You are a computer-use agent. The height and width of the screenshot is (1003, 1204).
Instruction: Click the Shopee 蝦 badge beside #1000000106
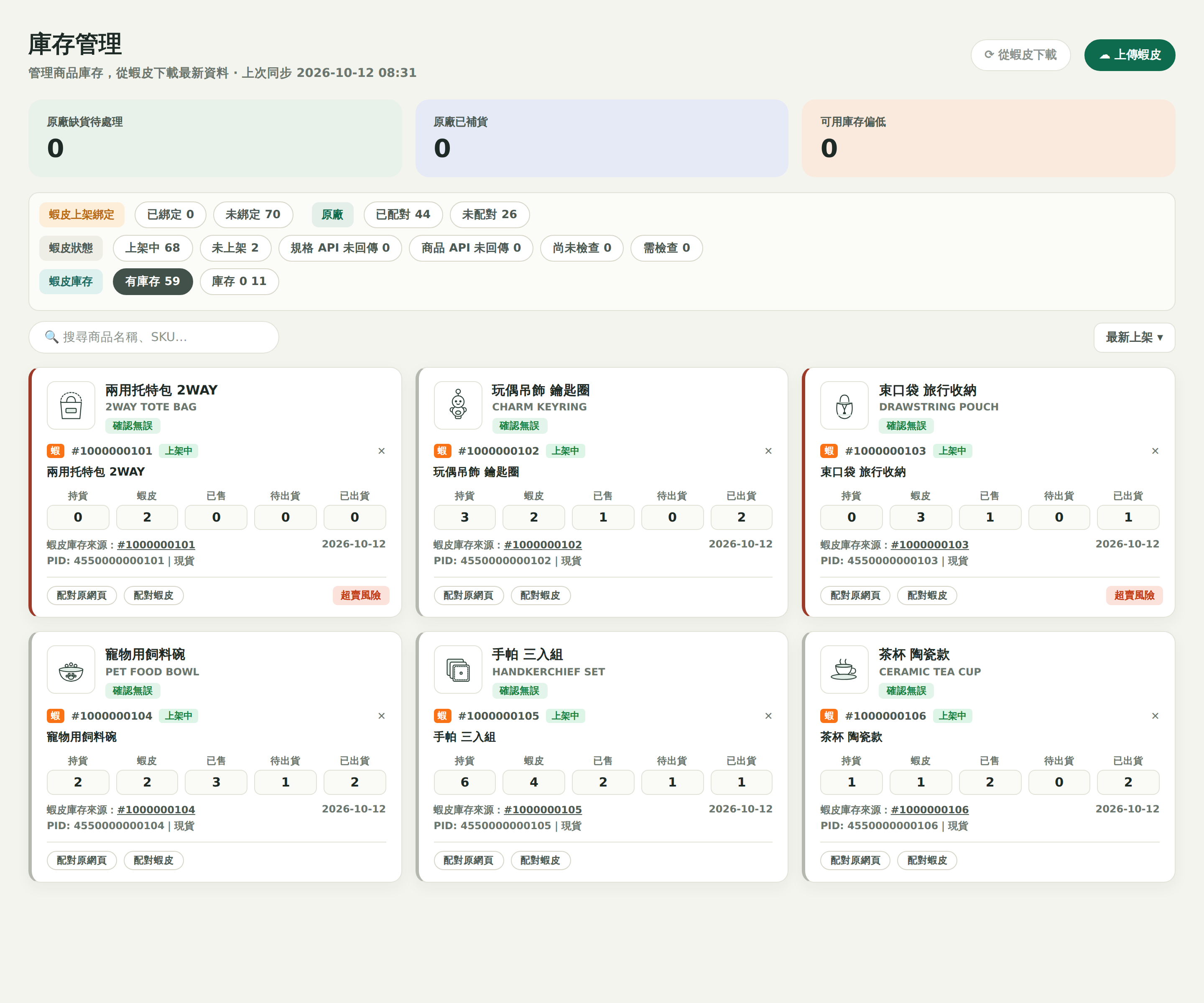pos(829,716)
